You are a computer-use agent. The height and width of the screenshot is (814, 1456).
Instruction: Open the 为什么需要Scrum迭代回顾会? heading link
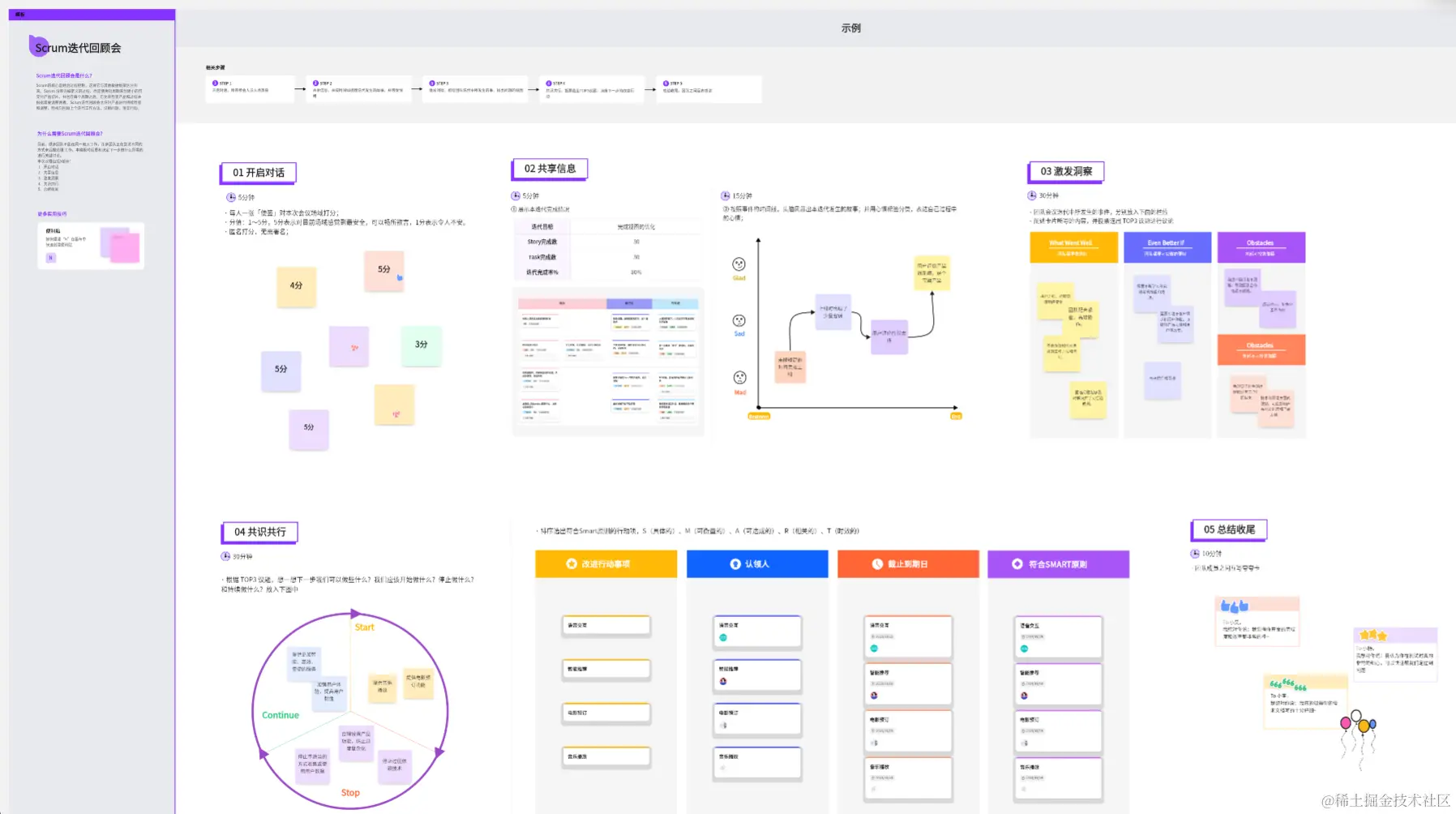(x=70, y=134)
